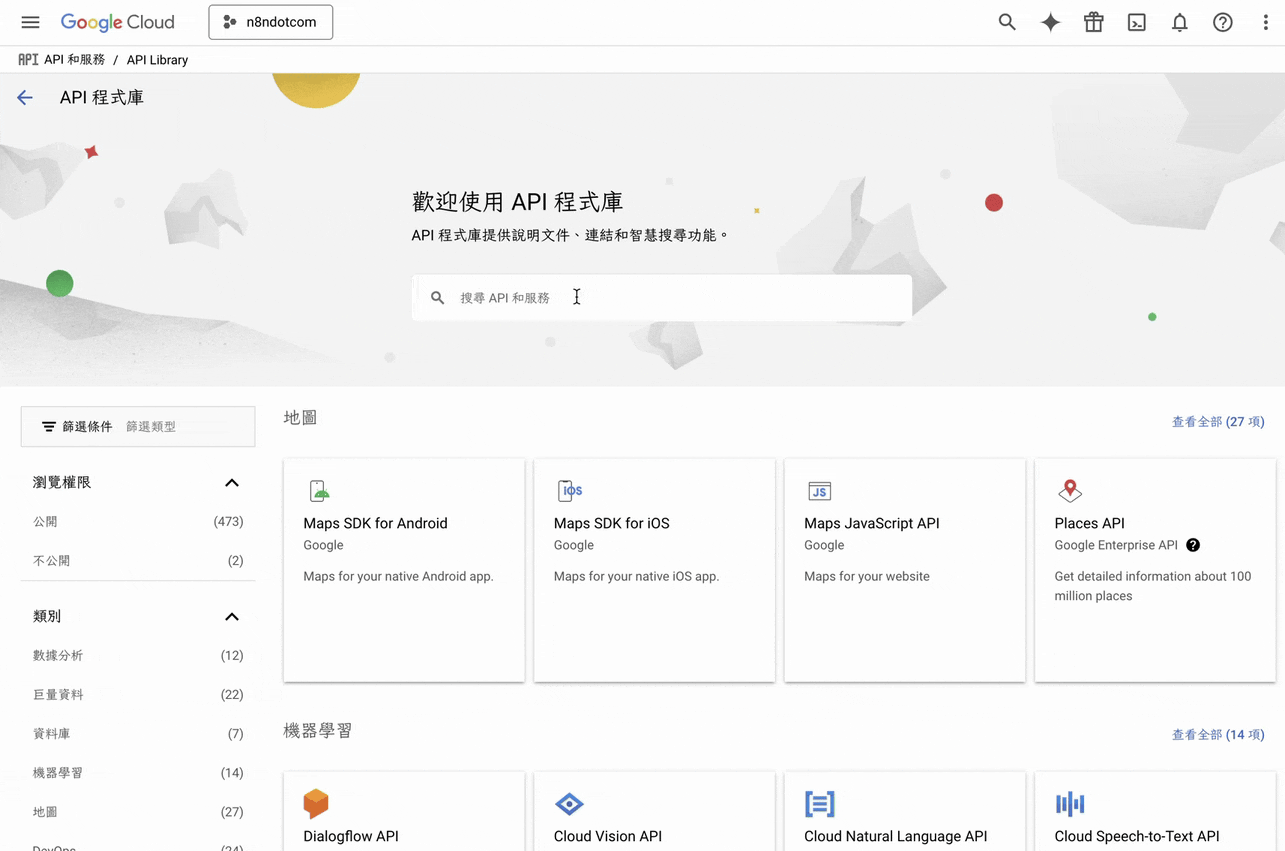Click API Library breadcrumb text

pyautogui.click(x=157, y=60)
